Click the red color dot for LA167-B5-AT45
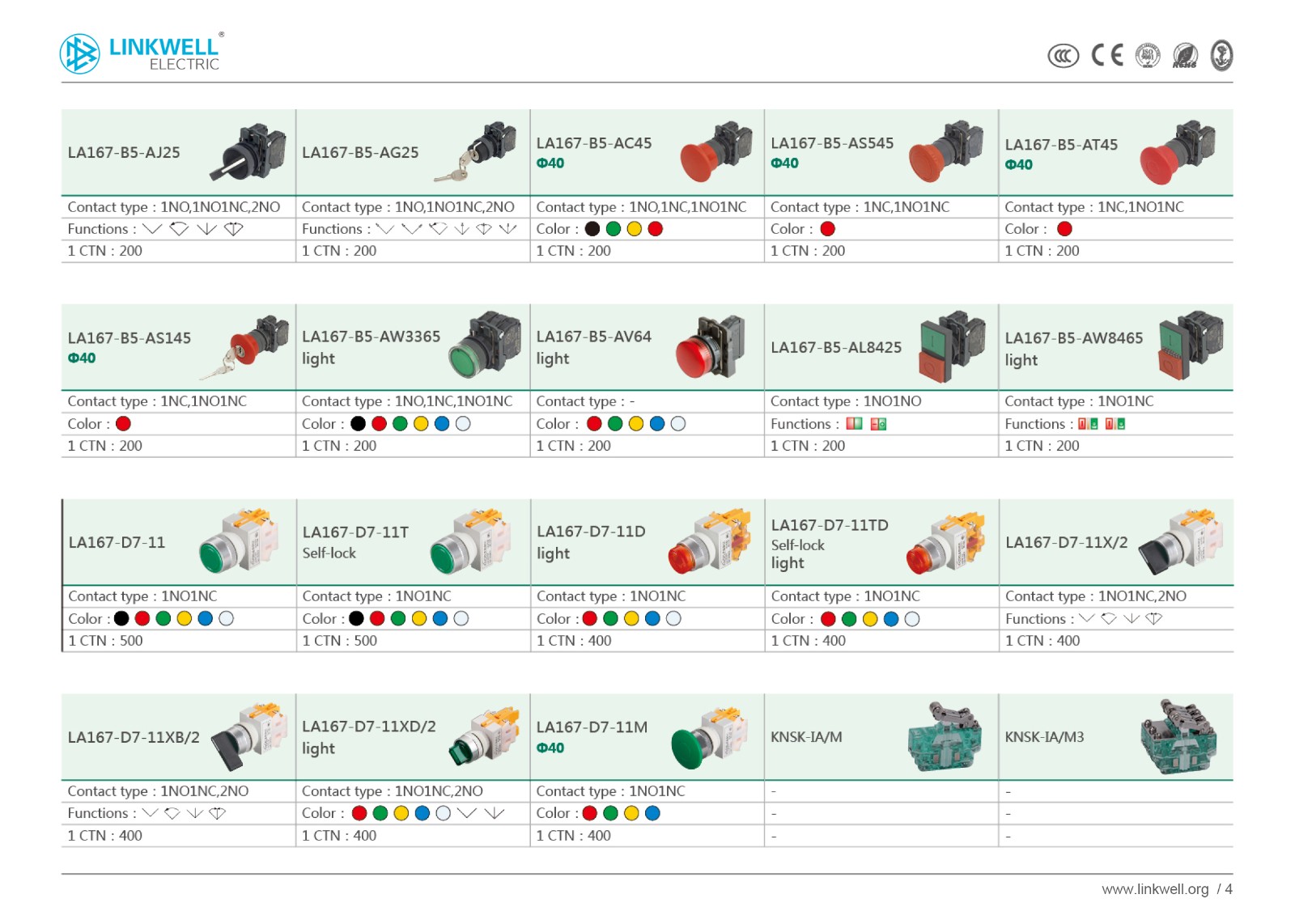The image size is (1295, 924). [x=1064, y=229]
